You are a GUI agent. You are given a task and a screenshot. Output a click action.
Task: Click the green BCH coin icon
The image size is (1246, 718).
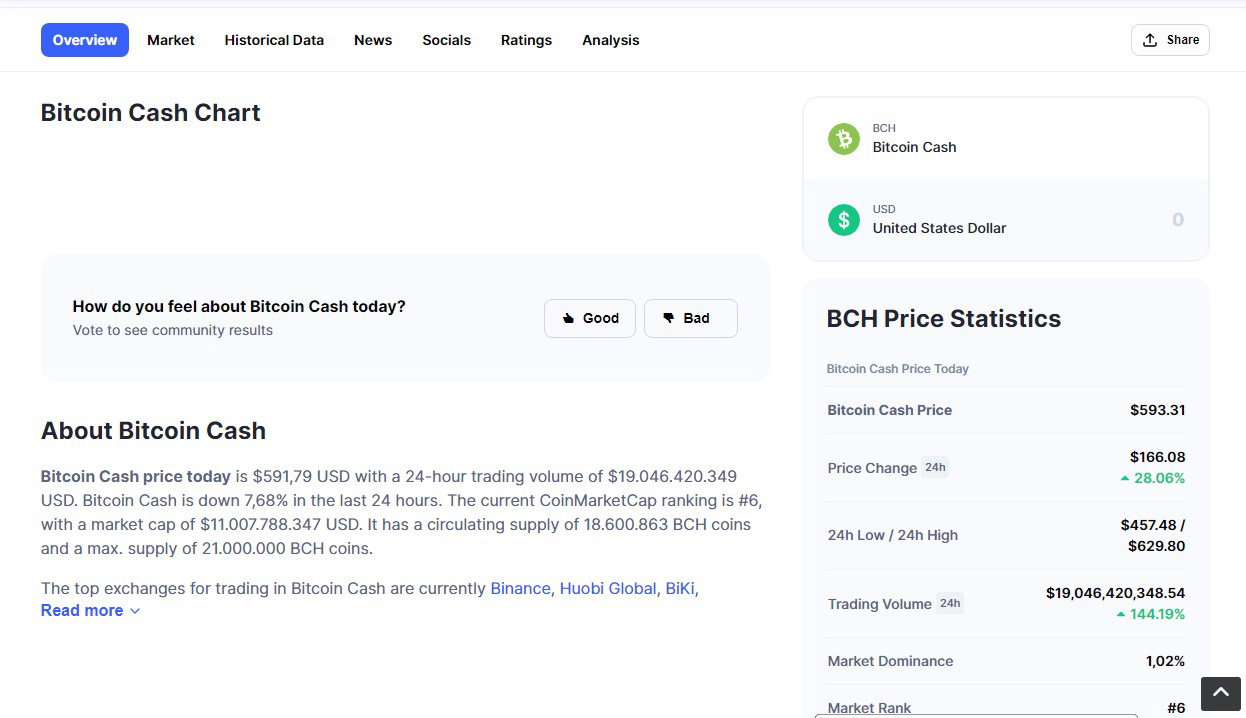point(844,138)
